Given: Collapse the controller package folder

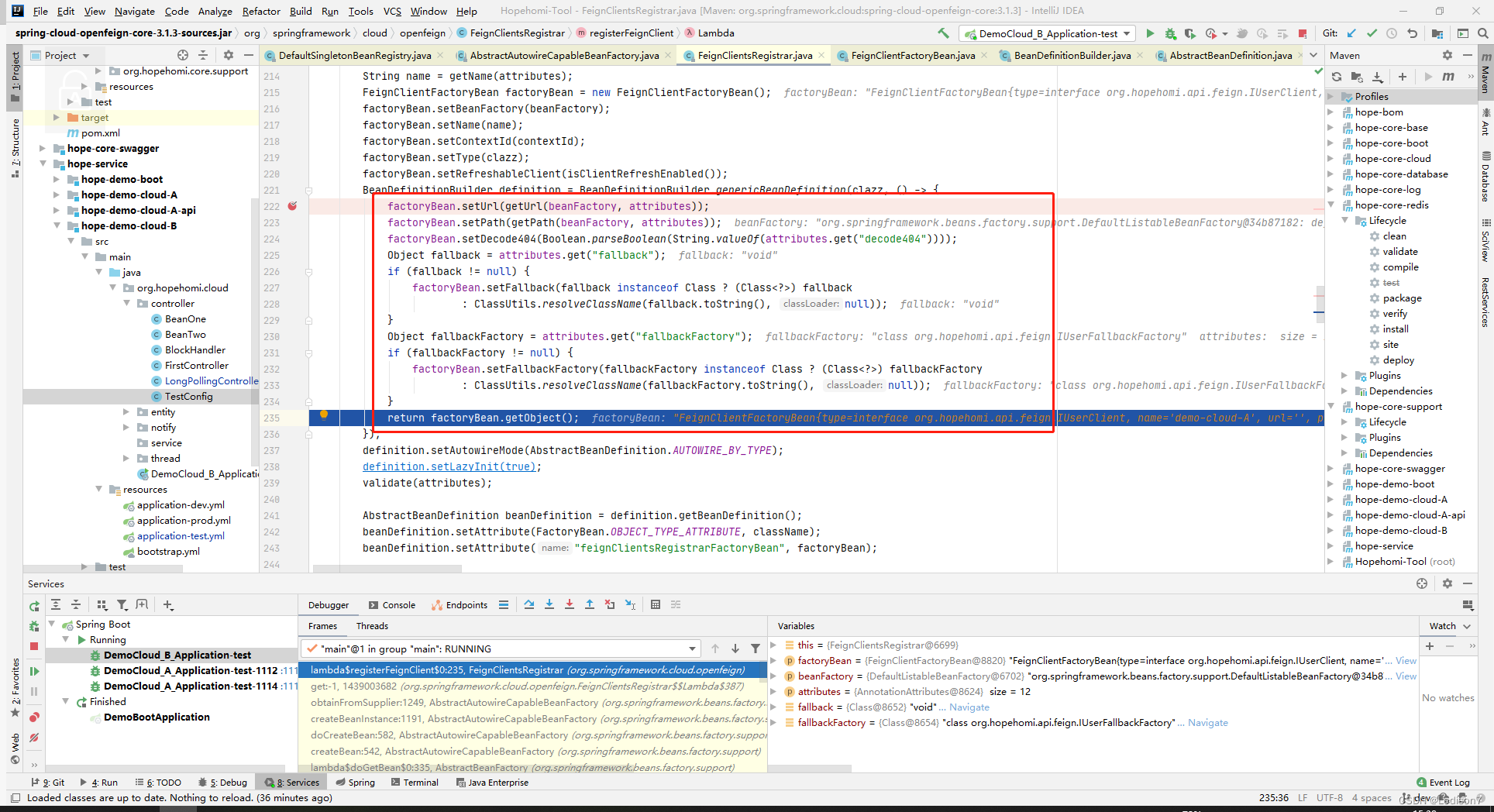Looking at the screenshot, I should [x=126, y=303].
